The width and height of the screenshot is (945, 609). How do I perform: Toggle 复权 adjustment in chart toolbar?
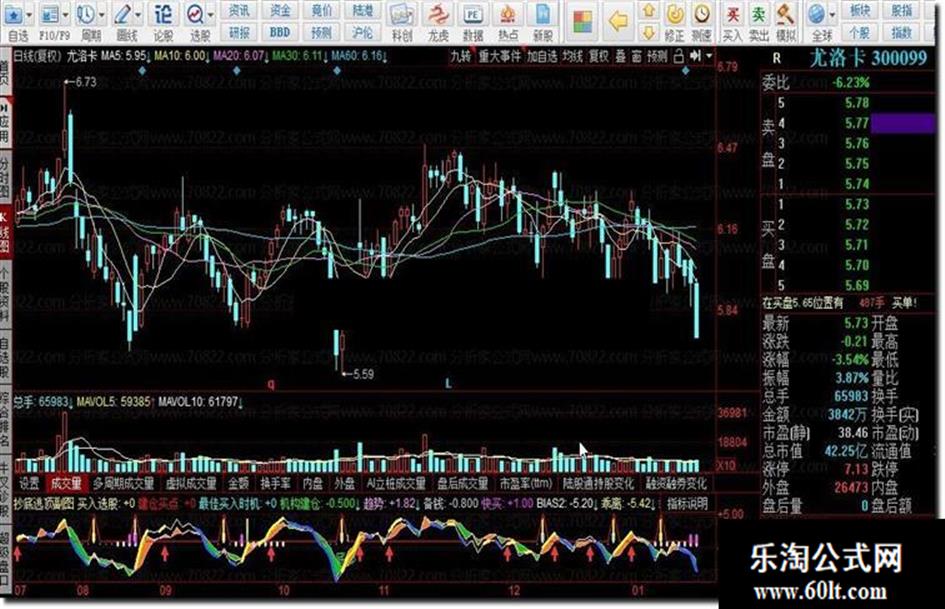[598, 57]
